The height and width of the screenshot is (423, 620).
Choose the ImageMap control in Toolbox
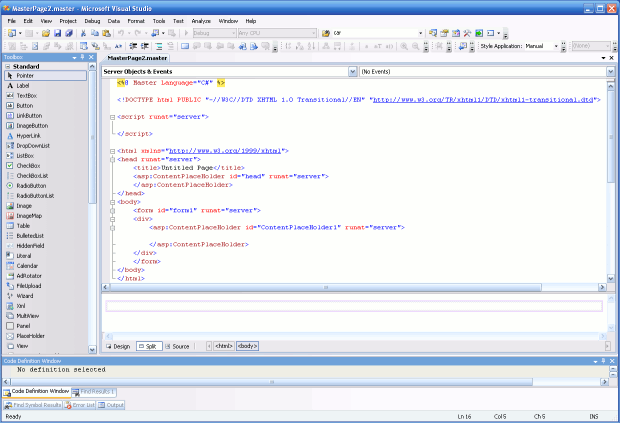click(x=28, y=215)
